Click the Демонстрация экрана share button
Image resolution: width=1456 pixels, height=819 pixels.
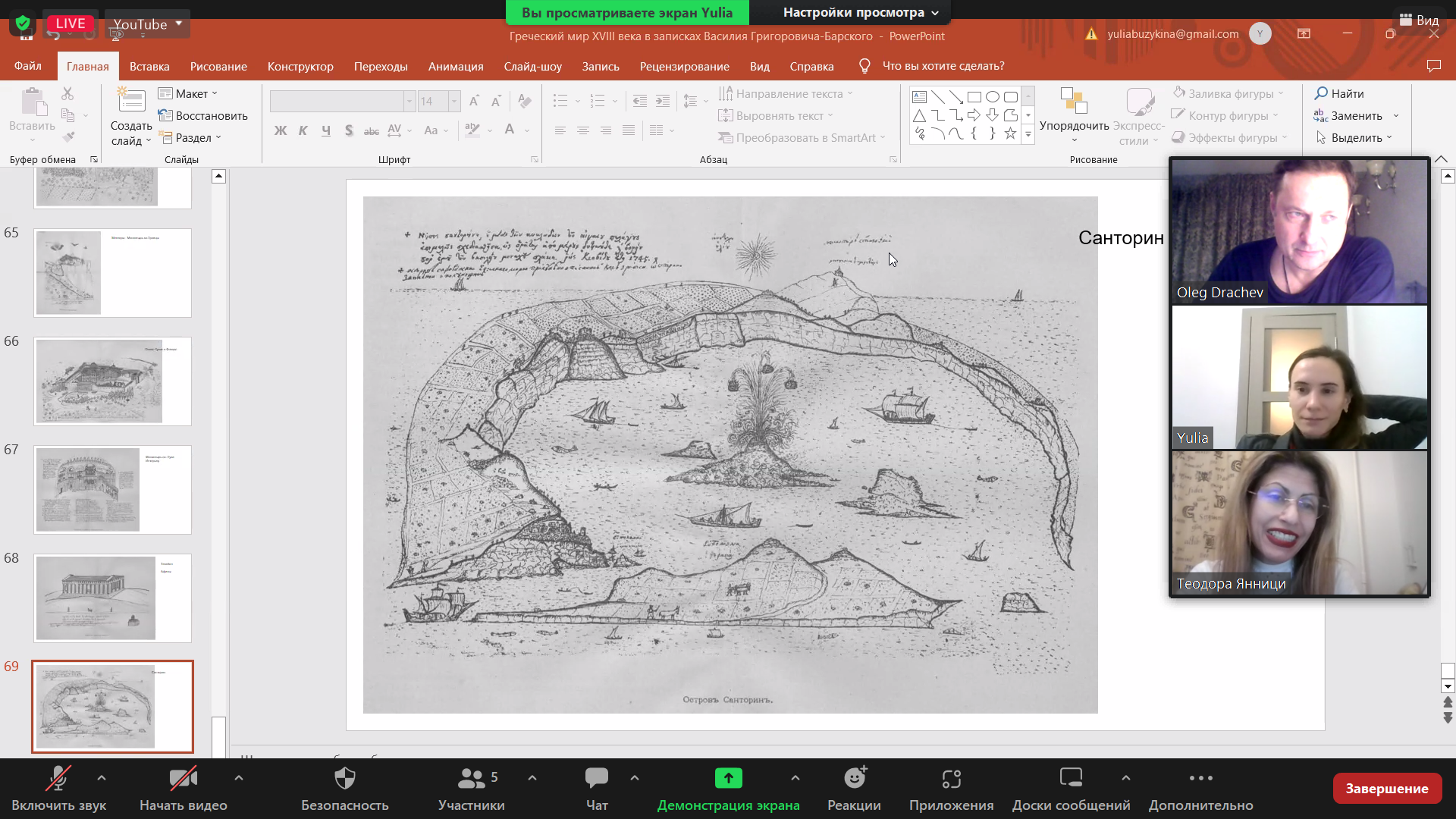pyautogui.click(x=728, y=789)
